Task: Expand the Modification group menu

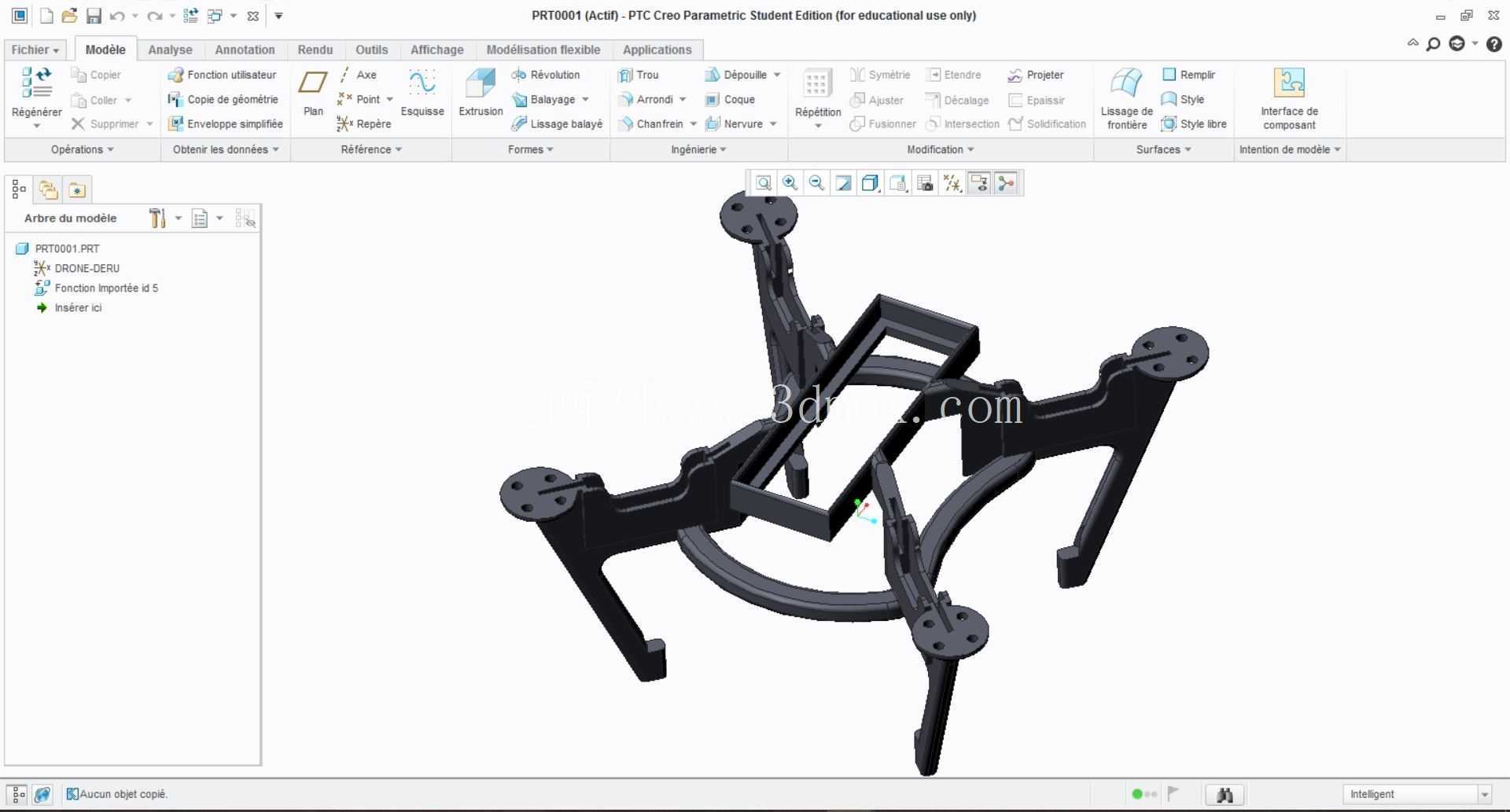Action: coord(940,149)
